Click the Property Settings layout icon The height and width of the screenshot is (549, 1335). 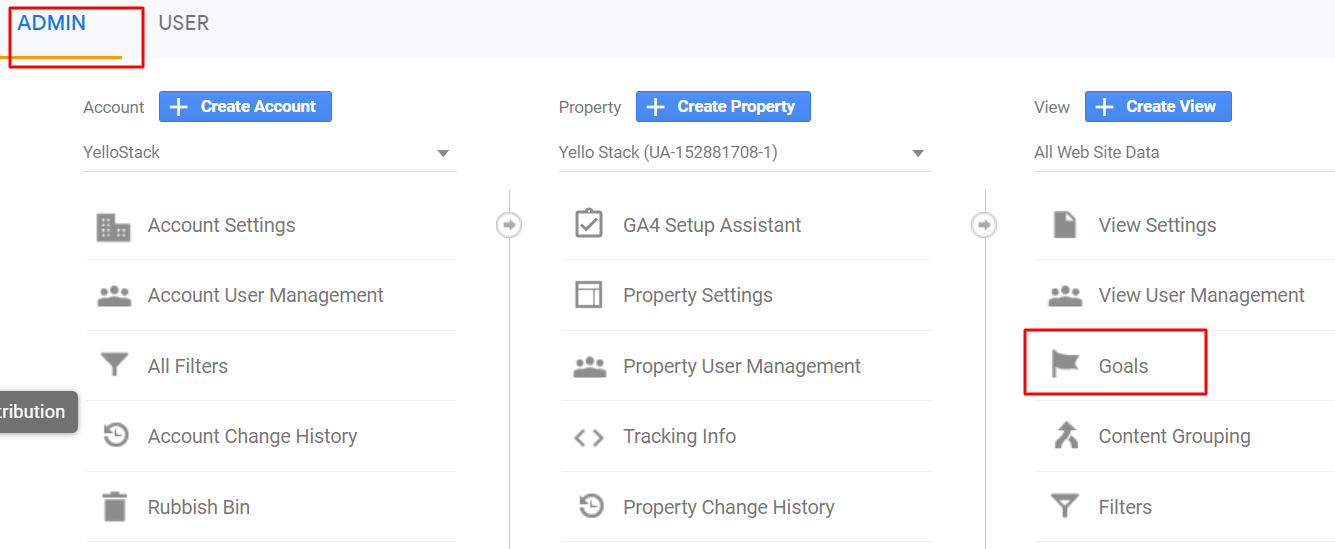click(x=589, y=295)
